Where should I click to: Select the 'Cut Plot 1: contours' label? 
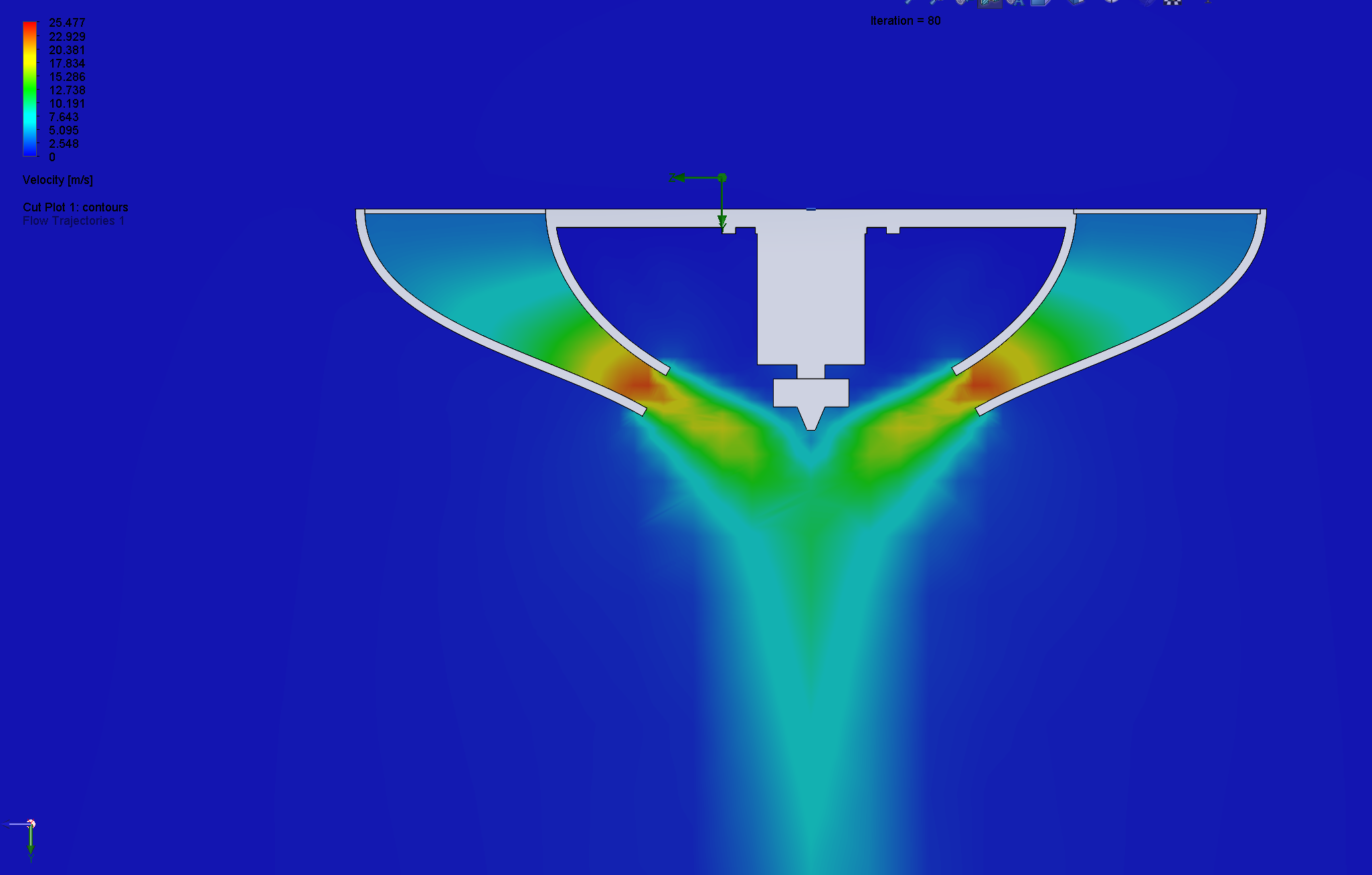[x=76, y=207]
